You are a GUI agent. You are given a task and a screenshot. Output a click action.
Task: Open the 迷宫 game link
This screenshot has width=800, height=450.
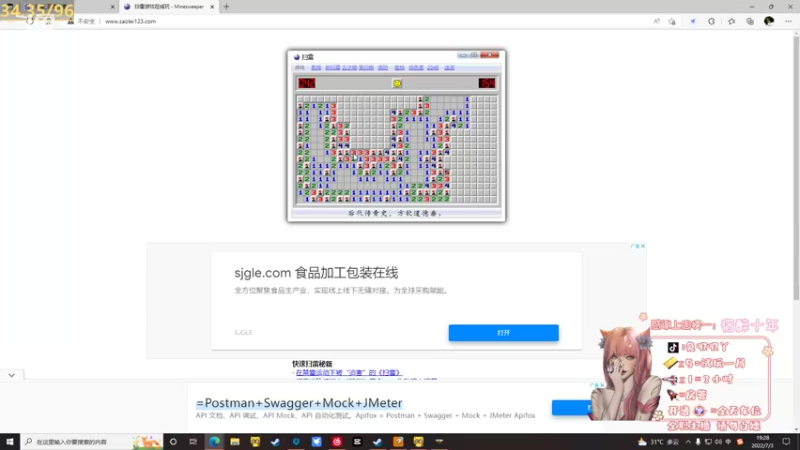tap(449, 67)
